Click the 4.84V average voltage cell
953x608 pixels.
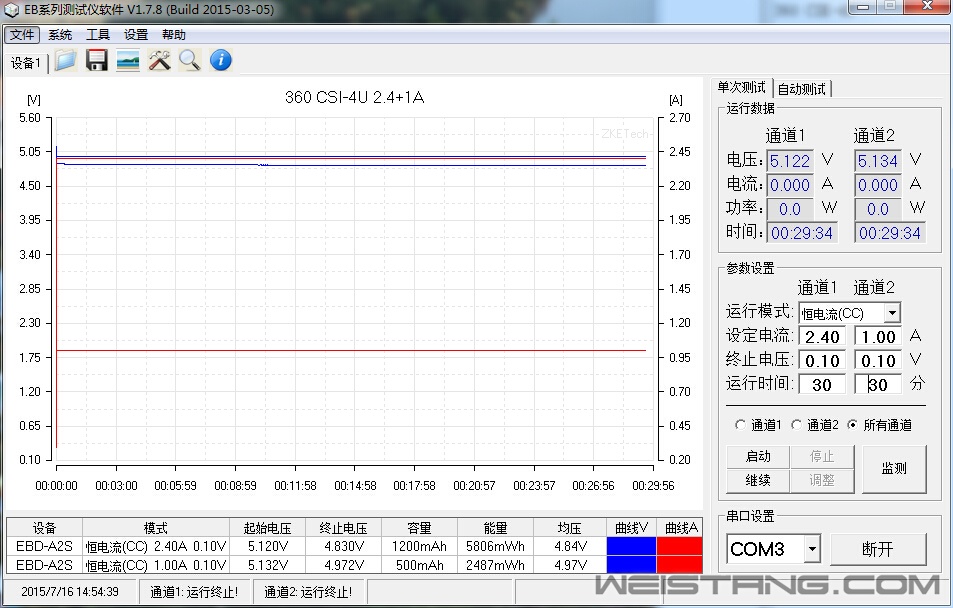click(570, 546)
